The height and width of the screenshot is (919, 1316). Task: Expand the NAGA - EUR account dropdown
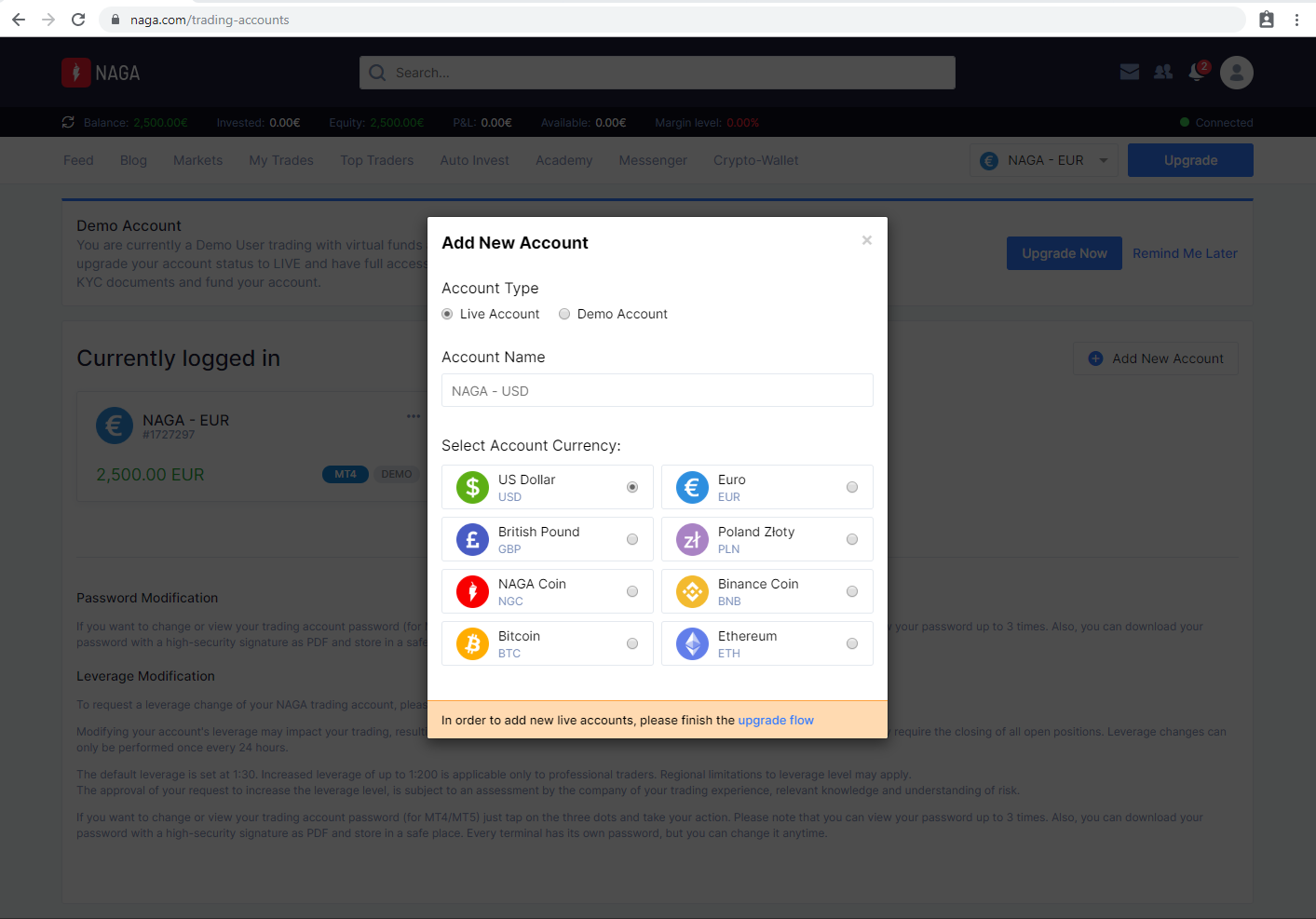(1044, 160)
